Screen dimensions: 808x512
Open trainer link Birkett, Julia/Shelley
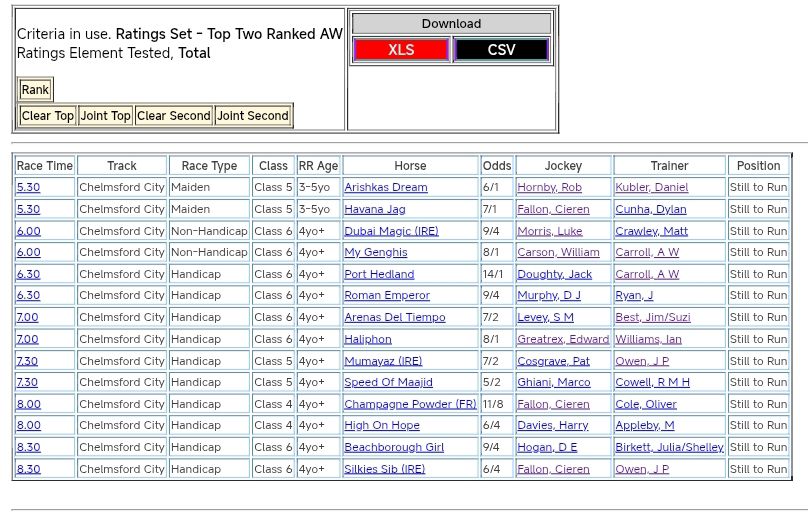pos(669,448)
